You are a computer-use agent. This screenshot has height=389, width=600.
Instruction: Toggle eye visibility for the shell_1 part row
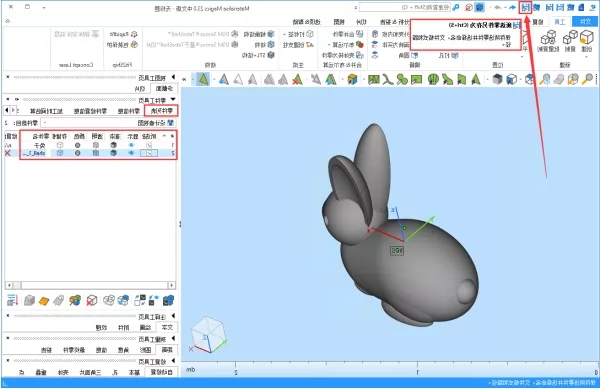tap(131, 153)
